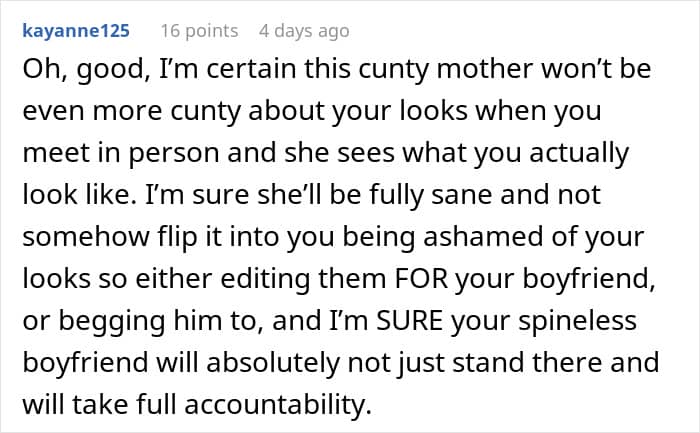Open the "4 days ago" timestamp permalink
Image resolution: width=700 pixels, height=433 pixels.
pos(303,31)
